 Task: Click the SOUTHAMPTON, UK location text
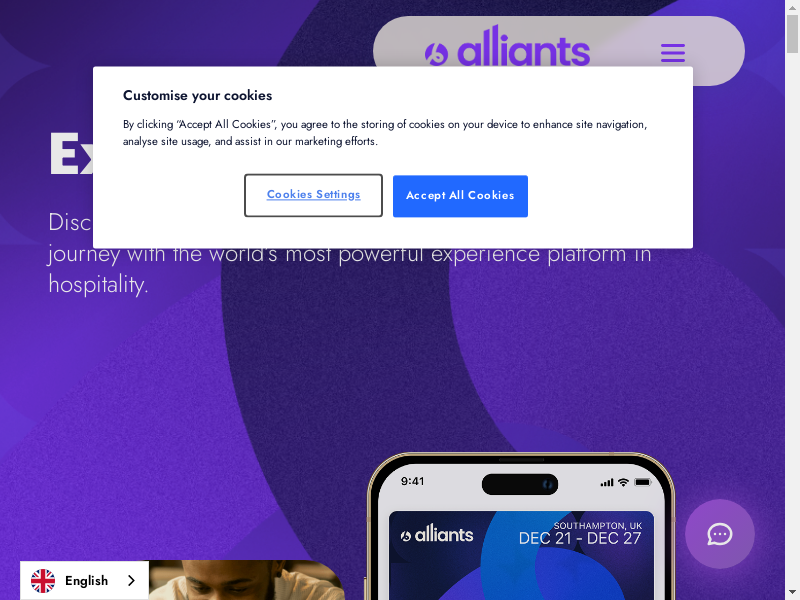598,526
